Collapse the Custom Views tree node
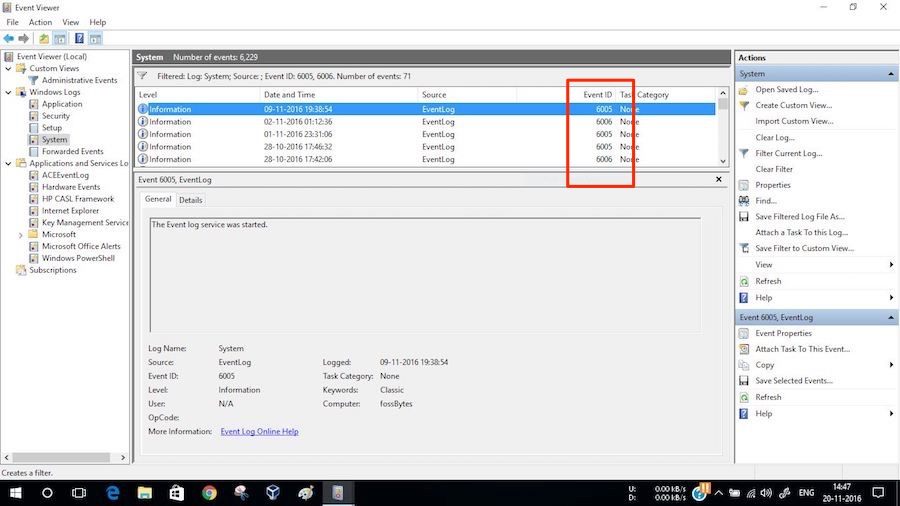Image resolution: width=900 pixels, height=506 pixels. [x=8, y=68]
